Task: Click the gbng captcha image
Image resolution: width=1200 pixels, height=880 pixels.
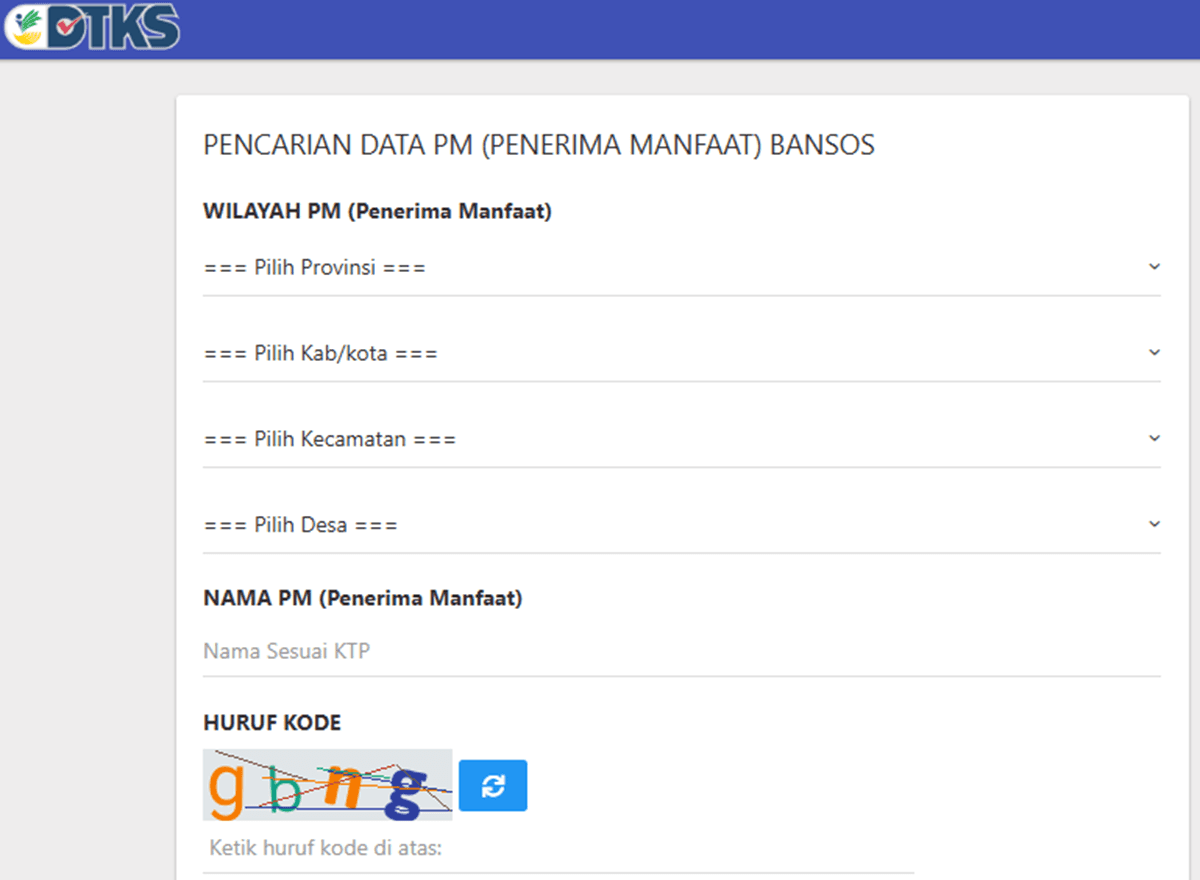Action: (x=327, y=786)
